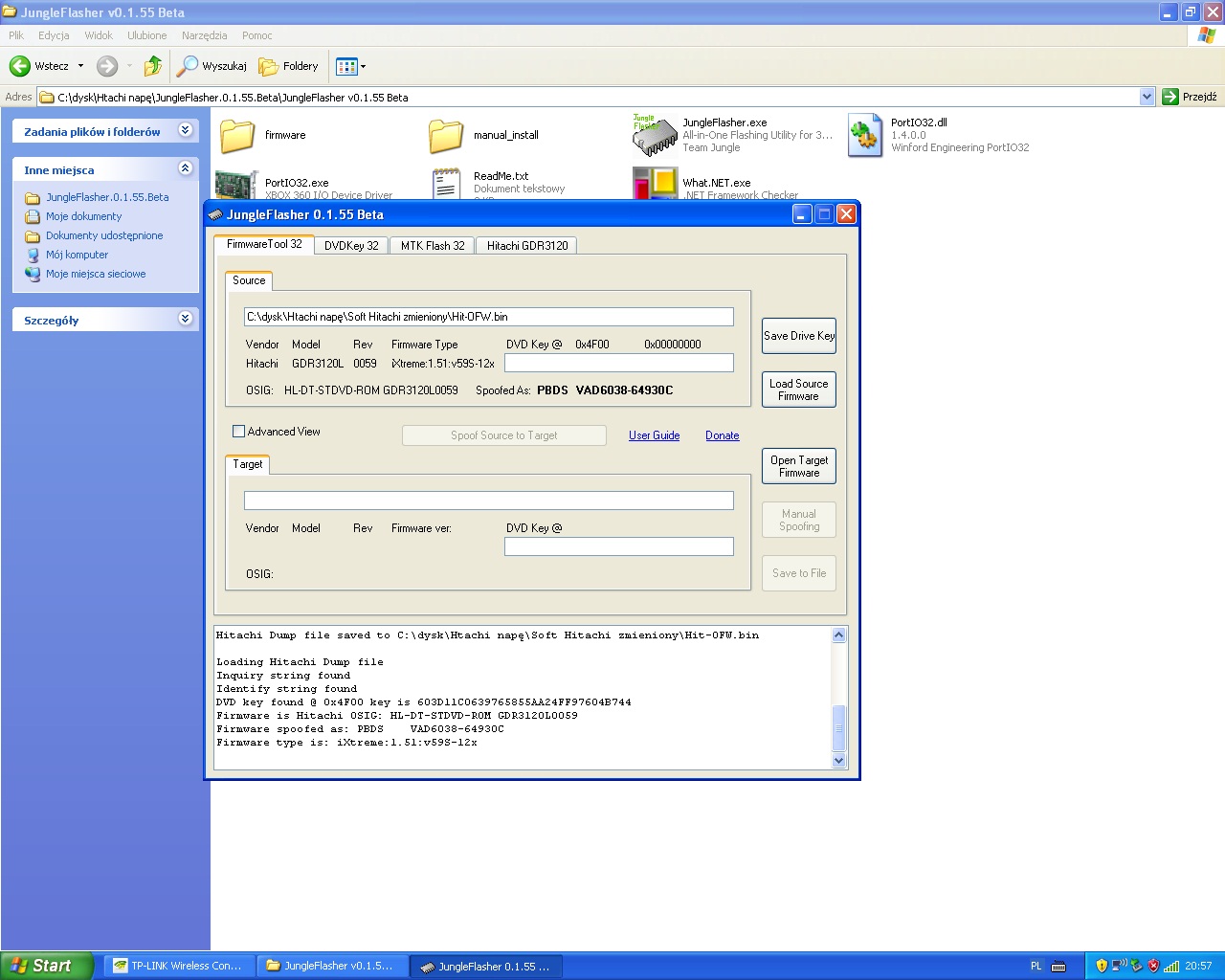
Task: Click the log scrollbar down arrow
Action: point(839,761)
